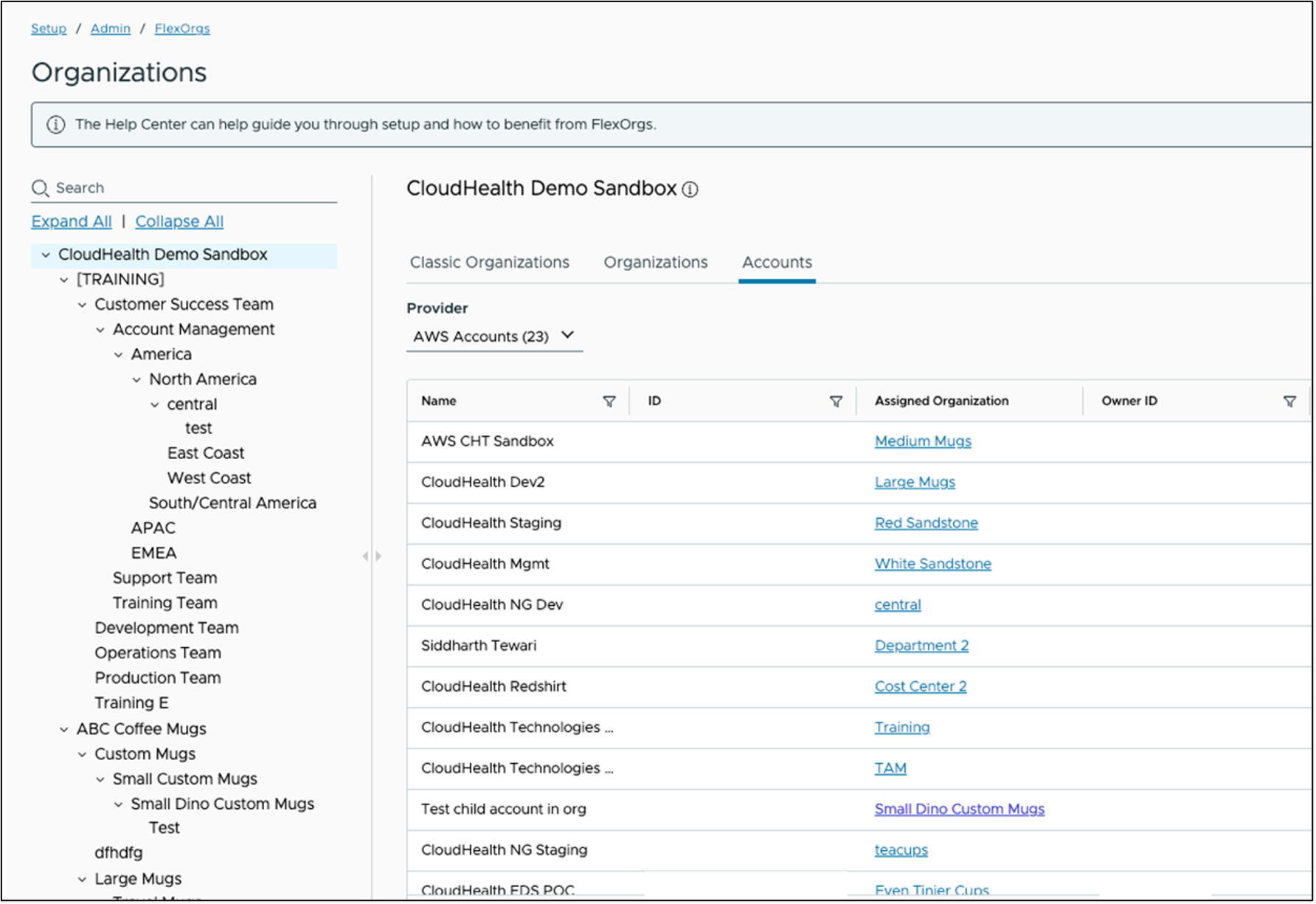The image size is (1316, 904).
Task: Open the AWS Accounts provider dropdown
Action: tap(494, 337)
